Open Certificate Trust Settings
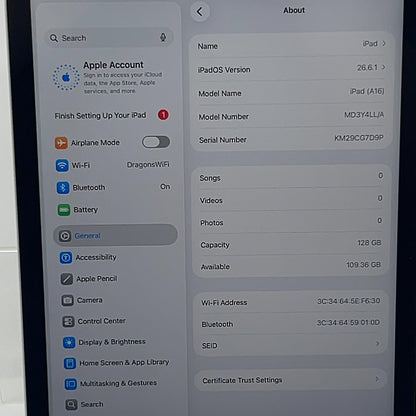 click(290, 380)
